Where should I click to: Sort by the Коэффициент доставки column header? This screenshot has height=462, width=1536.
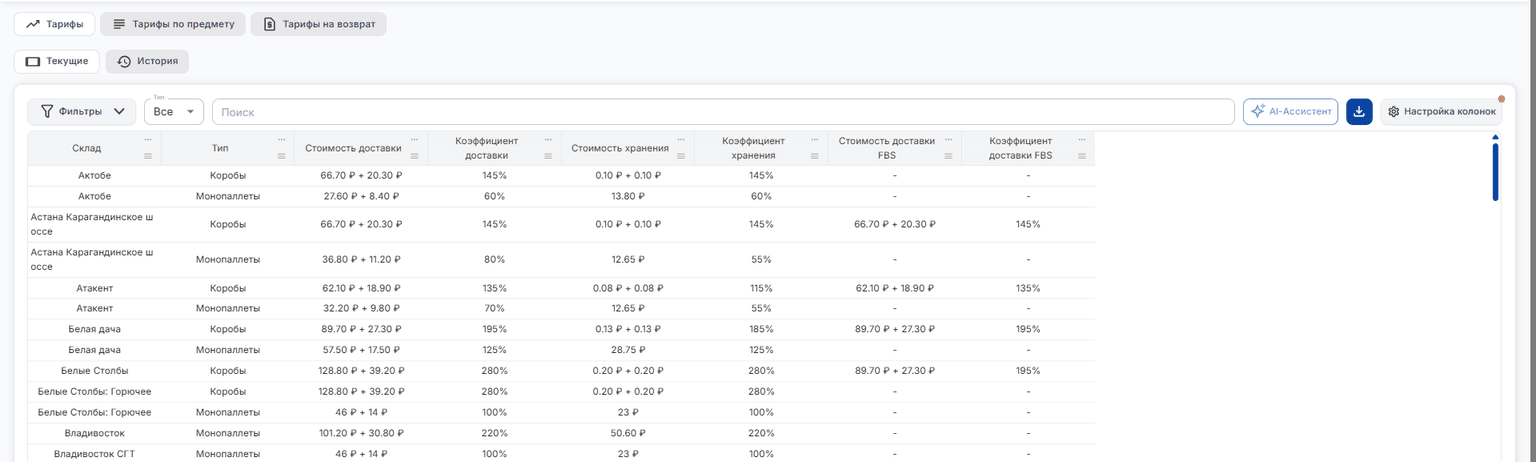(x=480, y=148)
